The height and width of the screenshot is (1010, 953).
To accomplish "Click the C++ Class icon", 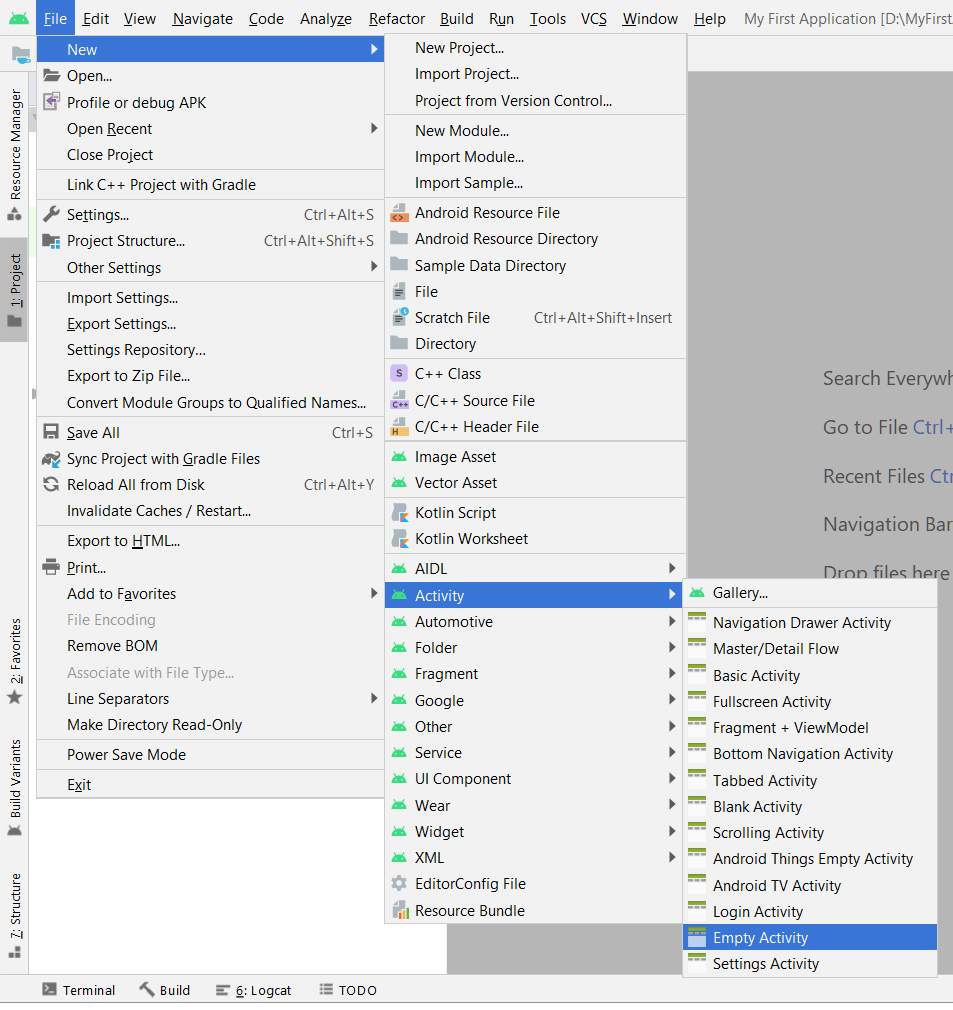I will [x=399, y=373].
